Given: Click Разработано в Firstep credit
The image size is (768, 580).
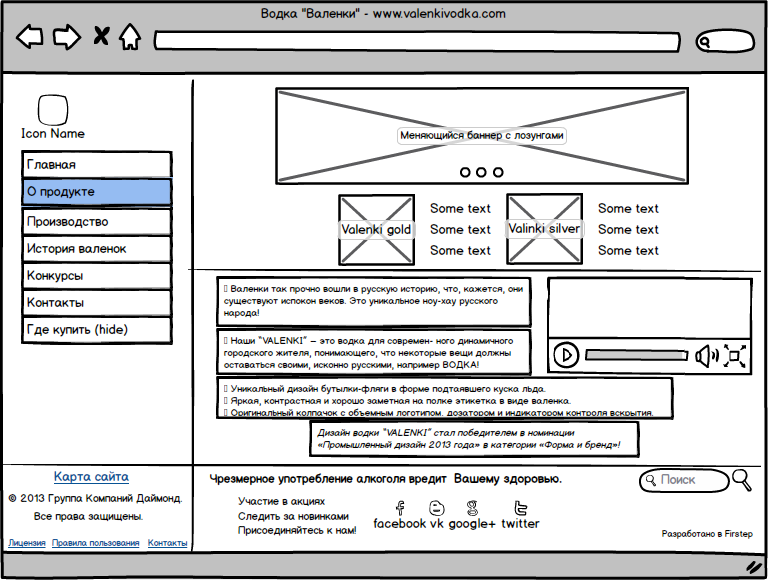Looking at the screenshot, I should (x=707, y=534).
